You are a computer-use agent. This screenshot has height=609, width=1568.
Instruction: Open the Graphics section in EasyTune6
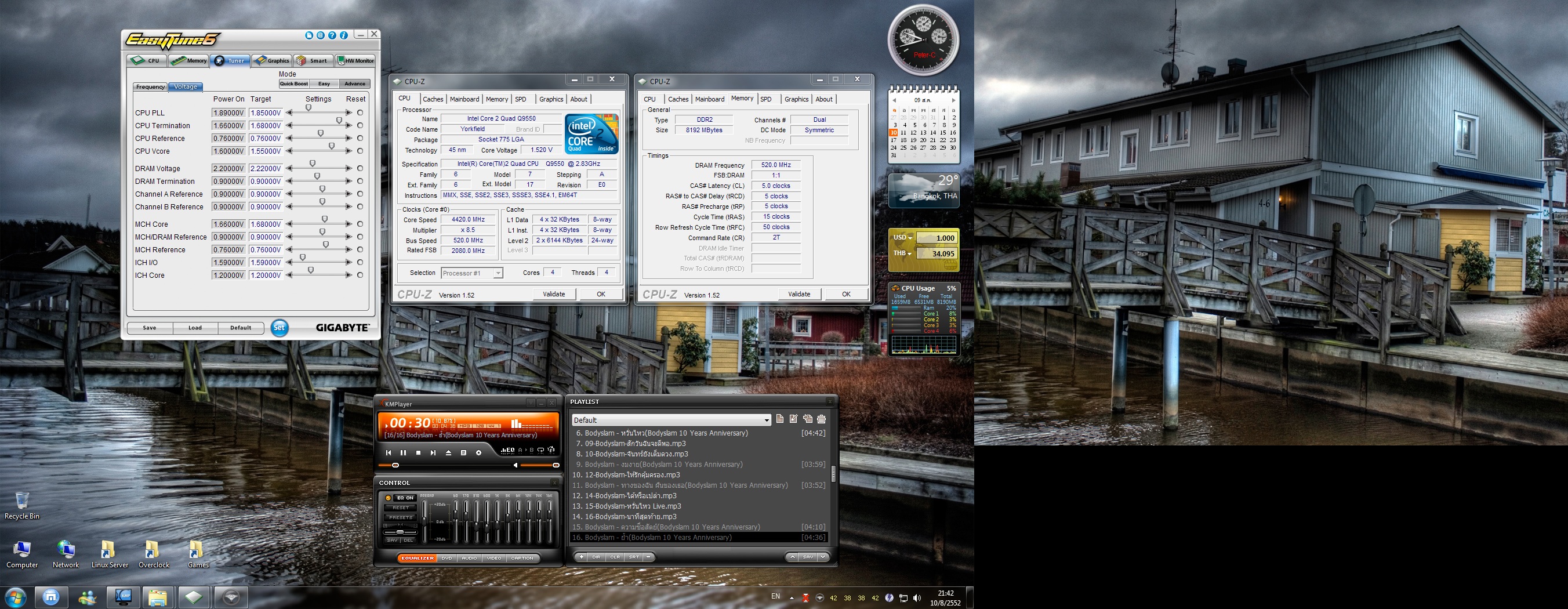[272, 60]
